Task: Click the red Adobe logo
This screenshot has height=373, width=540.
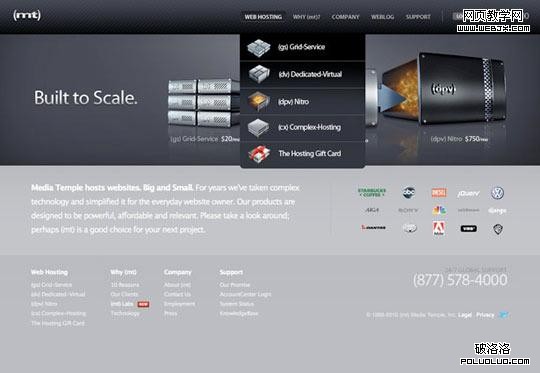Action: [x=439, y=228]
